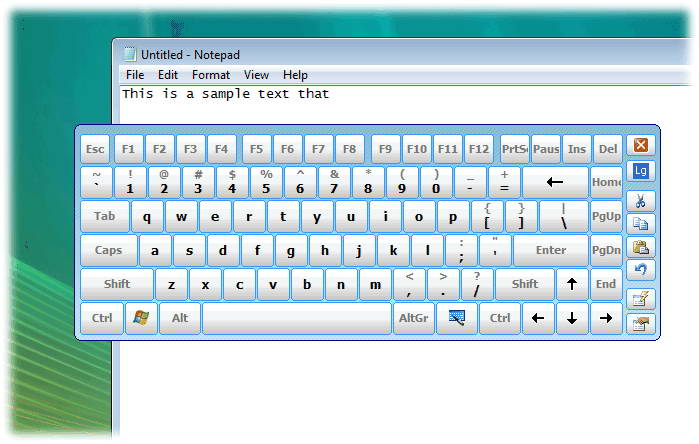Image resolution: width=699 pixels, height=444 pixels.
Task: Tap the letter m key
Action: (x=375, y=284)
